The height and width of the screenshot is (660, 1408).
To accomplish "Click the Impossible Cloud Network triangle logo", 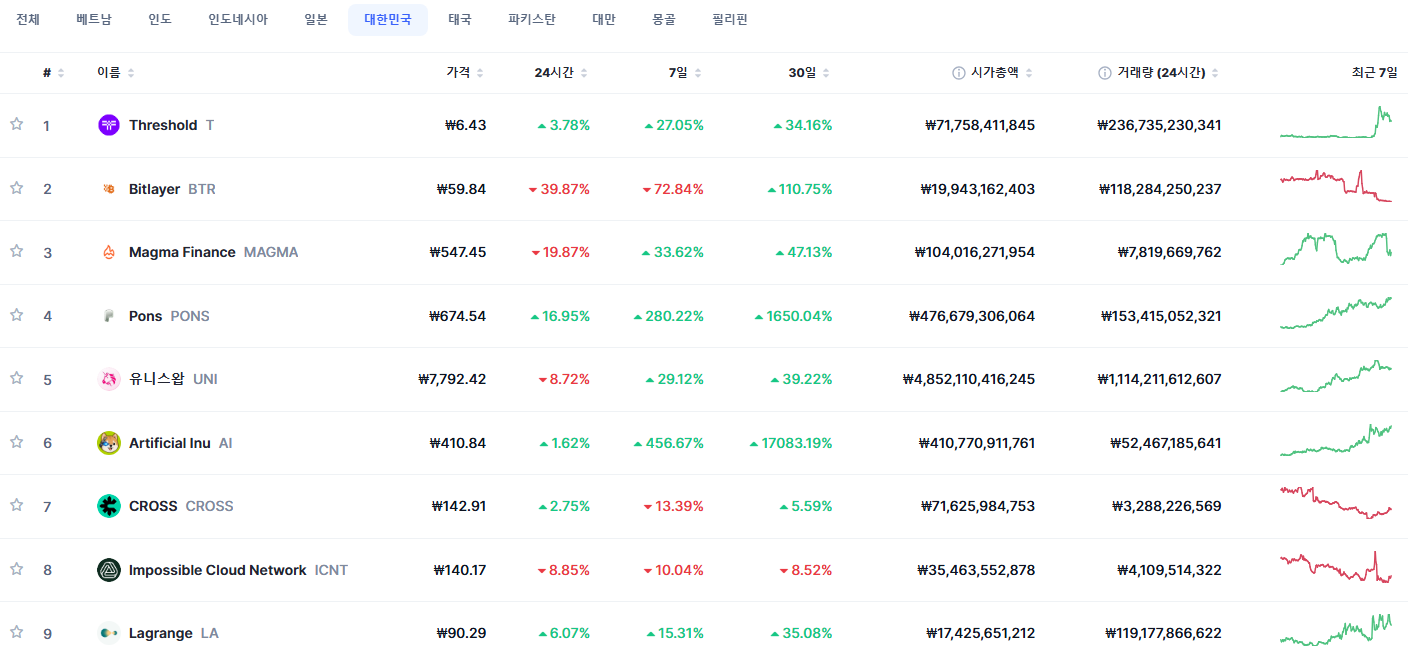I will 109,570.
